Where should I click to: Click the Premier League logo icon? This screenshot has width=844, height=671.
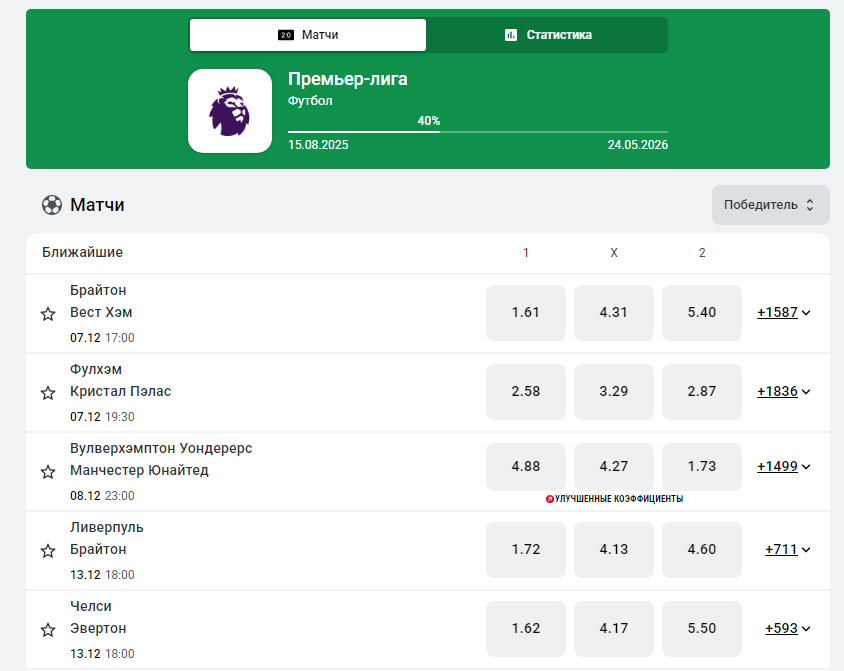coord(230,111)
